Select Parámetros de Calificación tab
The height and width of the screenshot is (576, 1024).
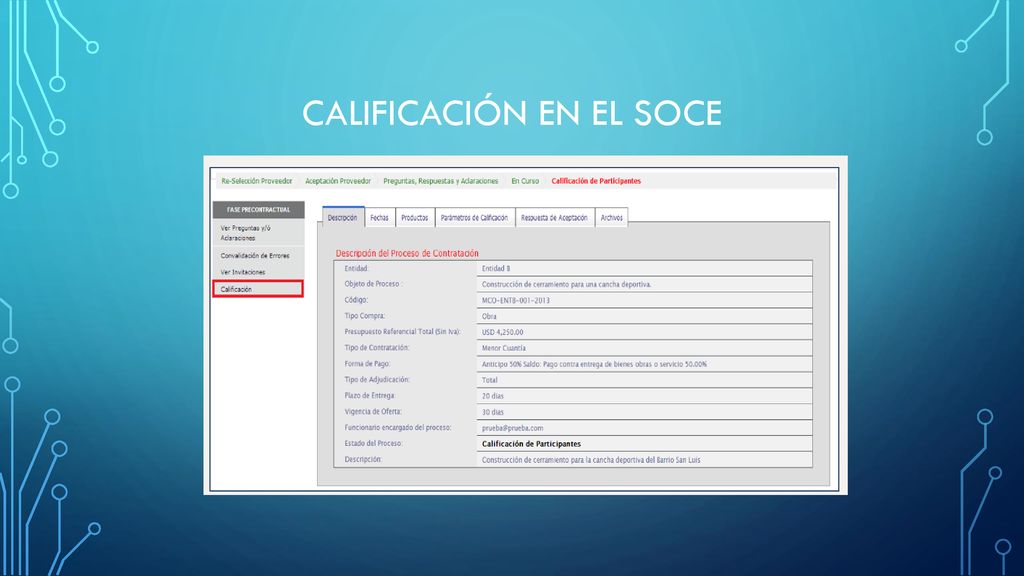(x=474, y=217)
